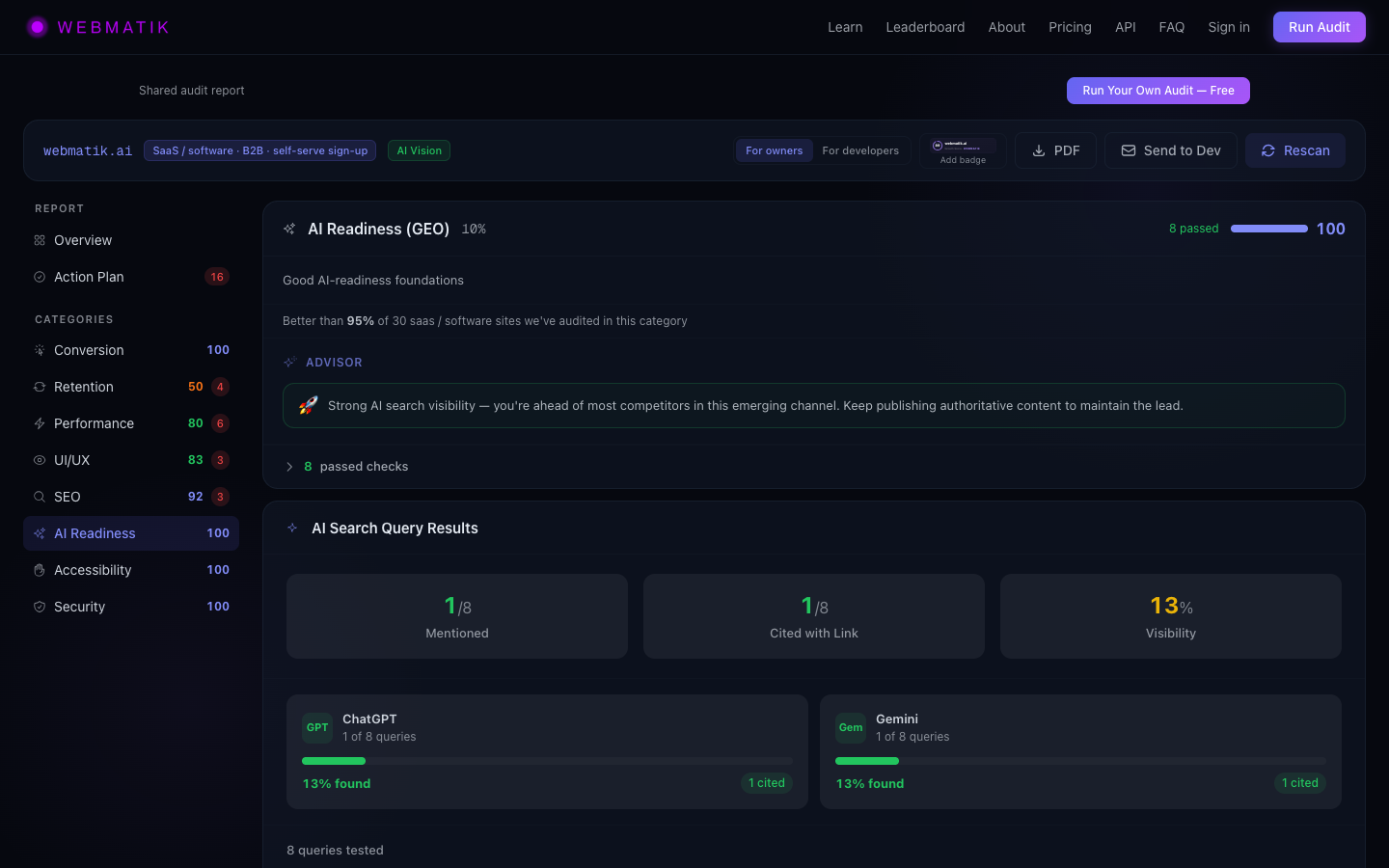Click the Performance lightning icon

point(40,423)
